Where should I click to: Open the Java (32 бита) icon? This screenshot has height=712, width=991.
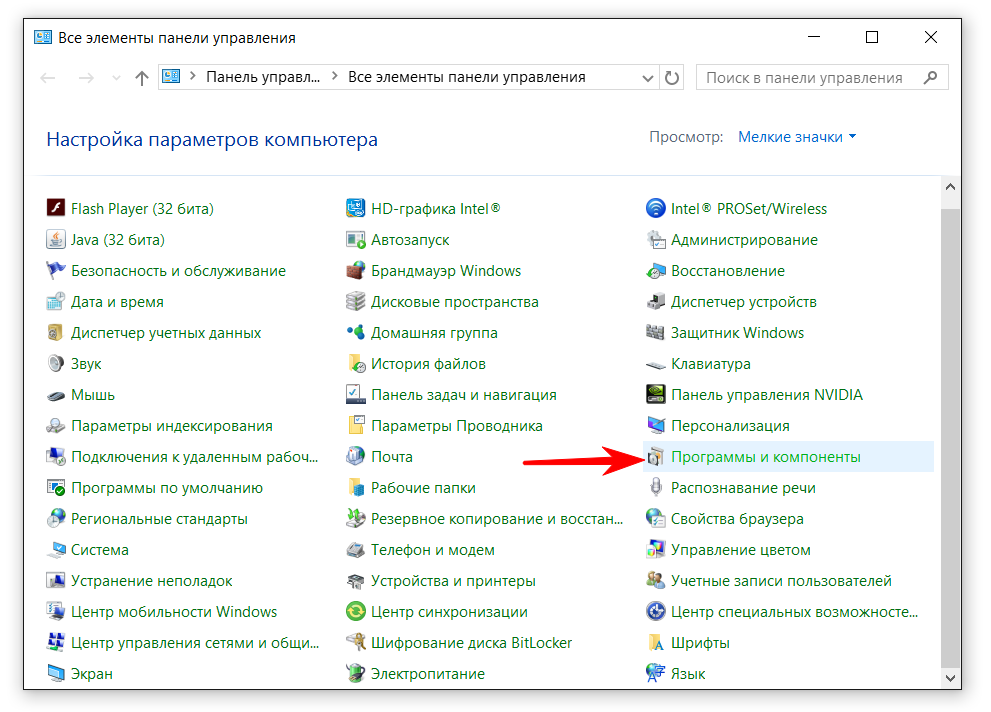click(x=56, y=240)
